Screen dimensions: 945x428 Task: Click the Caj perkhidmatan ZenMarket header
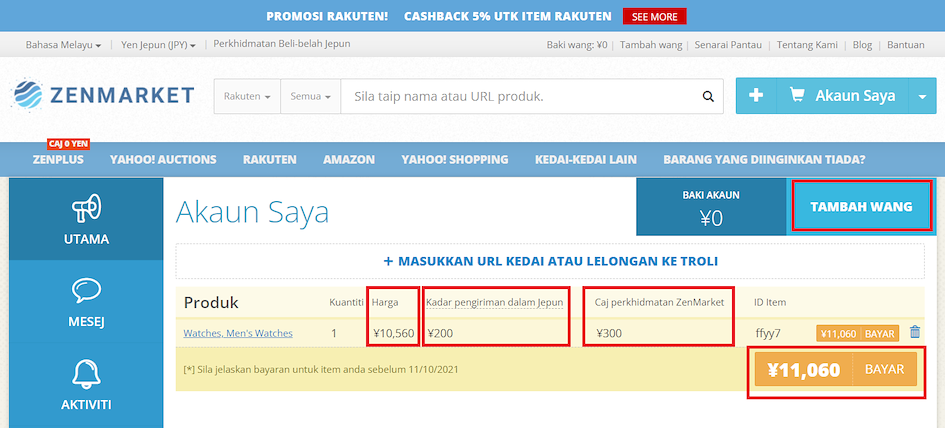[x=659, y=302]
